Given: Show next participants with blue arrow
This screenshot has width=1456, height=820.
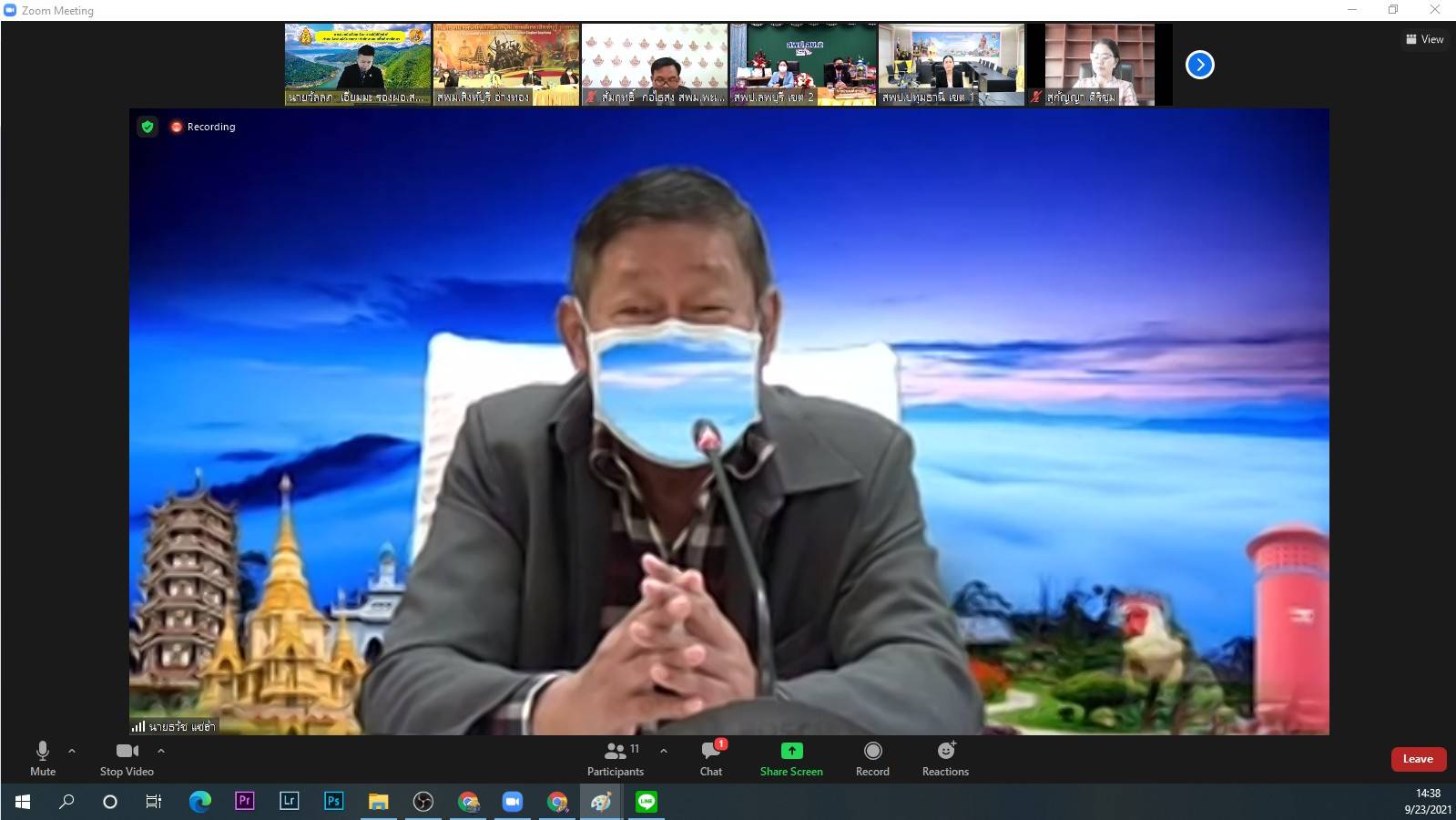Looking at the screenshot, I should pyautogui.click(x=1199, y=65).
